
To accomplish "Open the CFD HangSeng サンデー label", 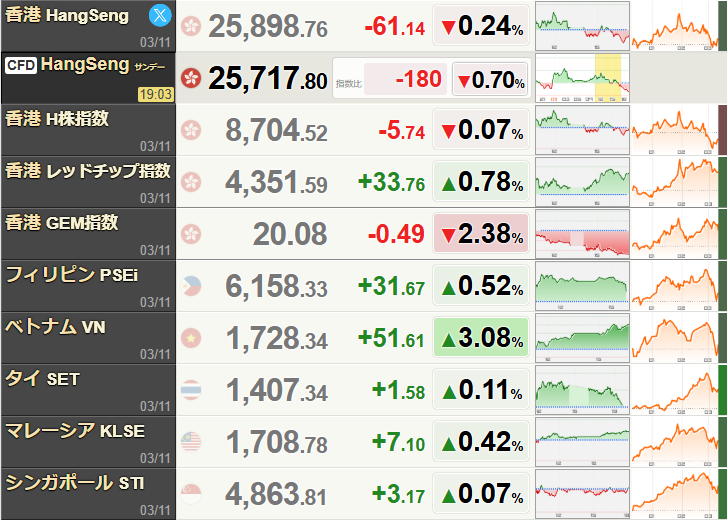I will pyautogui.click(x=103, y=65).
